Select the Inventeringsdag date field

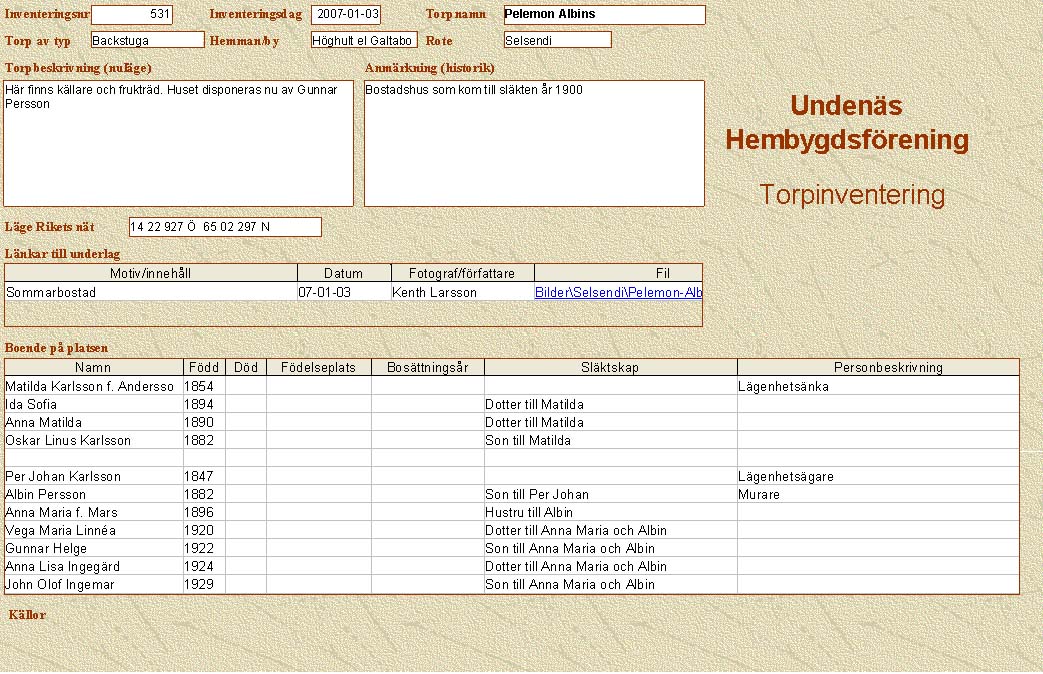click(x=345, y=14)
